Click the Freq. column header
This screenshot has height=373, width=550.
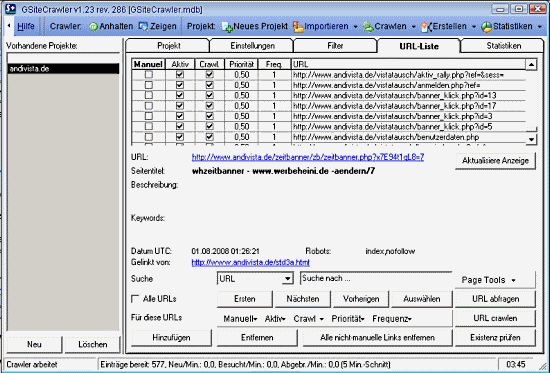(274, 64)
